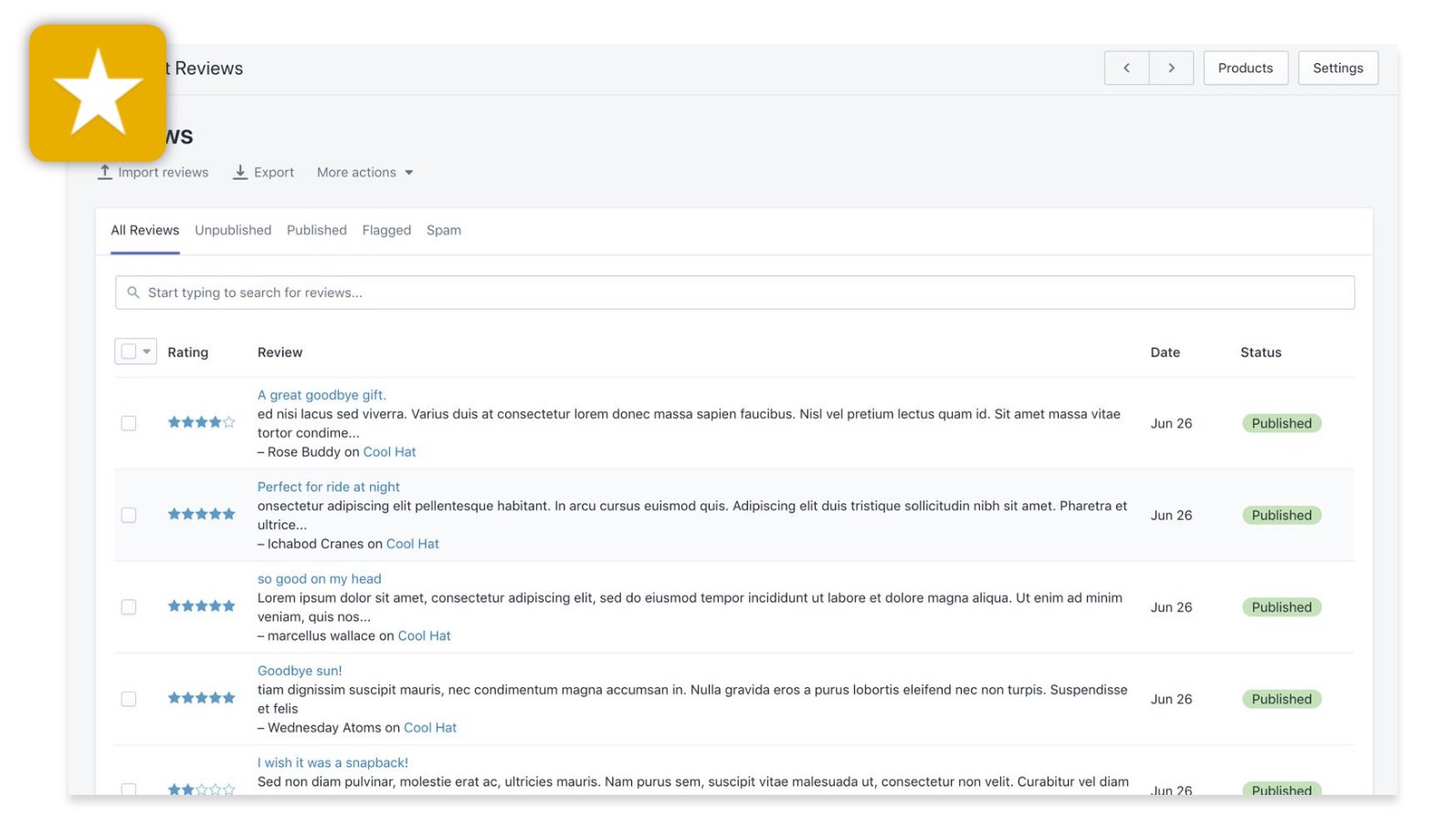Follow the Cool Hat link by Rose Buddy
This screenshot has height=825, width=1456.
(x=390, y=451)
